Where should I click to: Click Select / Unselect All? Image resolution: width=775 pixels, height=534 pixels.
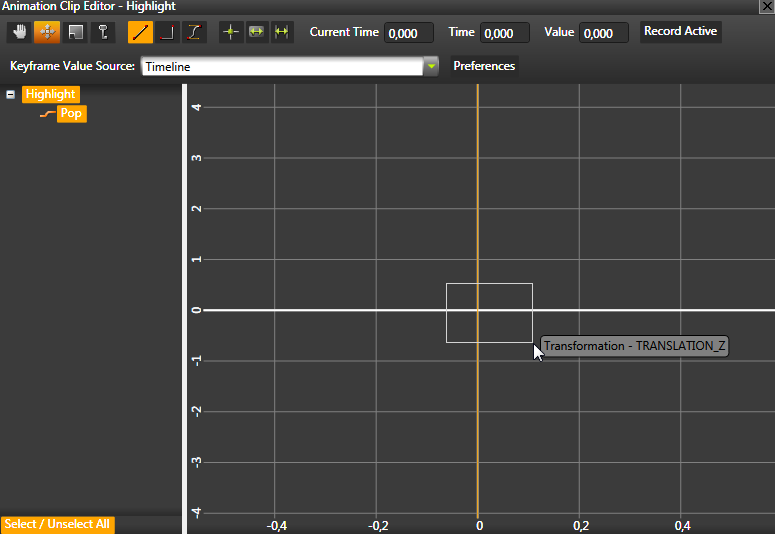[x=58, y=524]
